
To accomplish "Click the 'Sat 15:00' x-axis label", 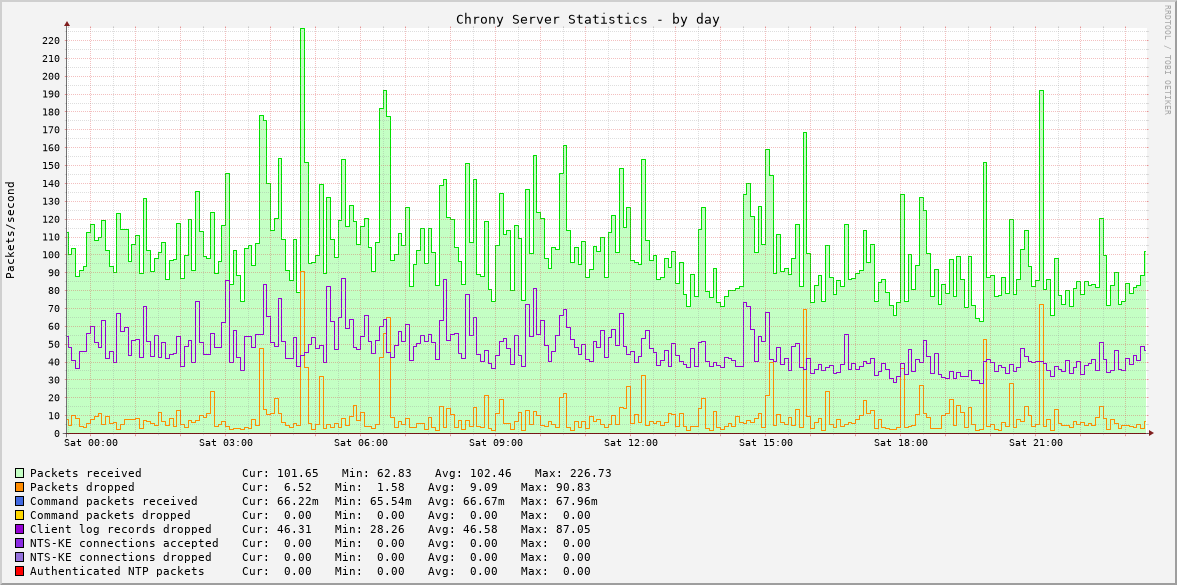I will coord(766,443).
